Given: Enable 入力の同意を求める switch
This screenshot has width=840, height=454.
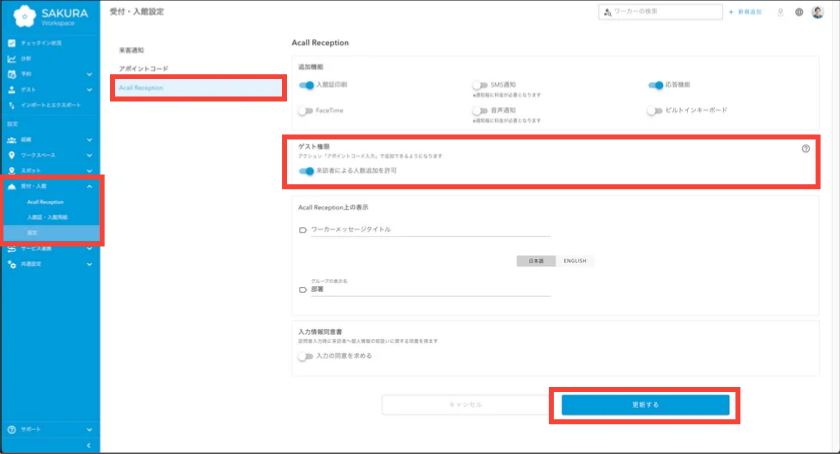Looking at the screenshot, I should coord(307,355).
